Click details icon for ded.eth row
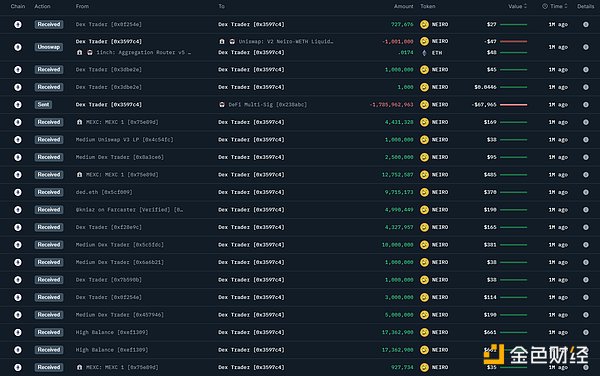600x376 pixels. 585,192
